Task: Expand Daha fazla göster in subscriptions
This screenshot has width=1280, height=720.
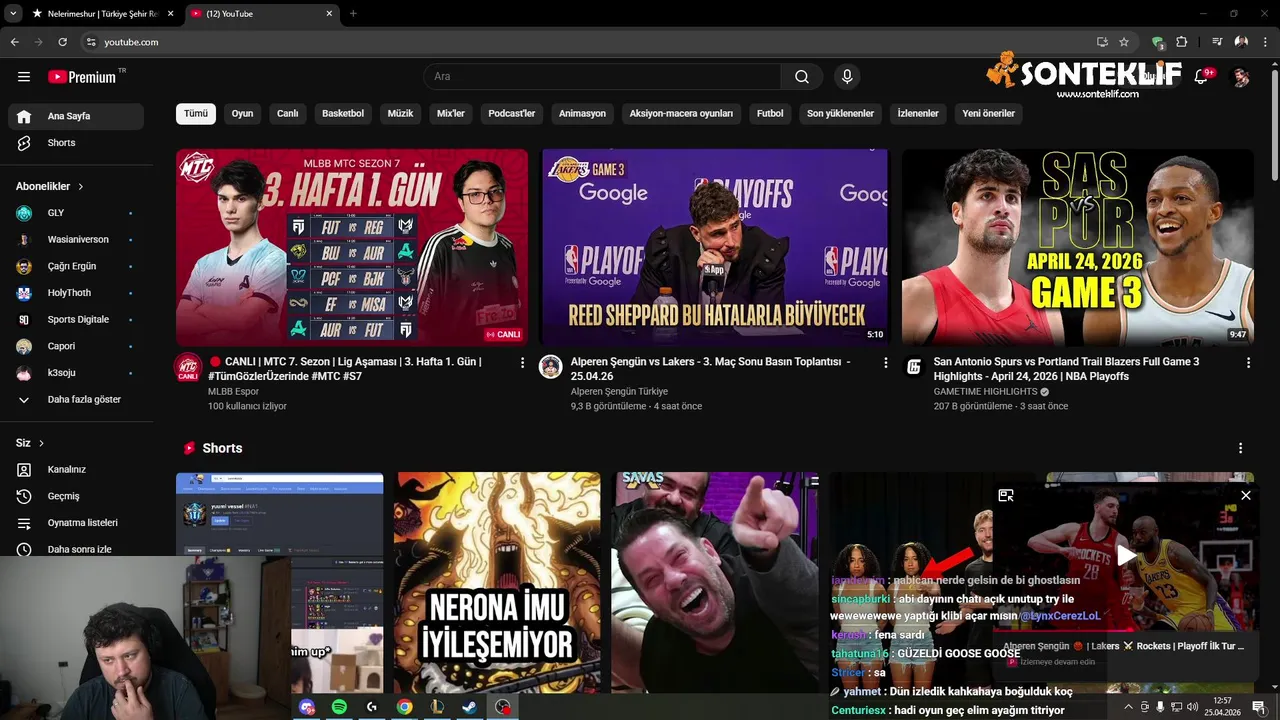Action: [76, 400]
